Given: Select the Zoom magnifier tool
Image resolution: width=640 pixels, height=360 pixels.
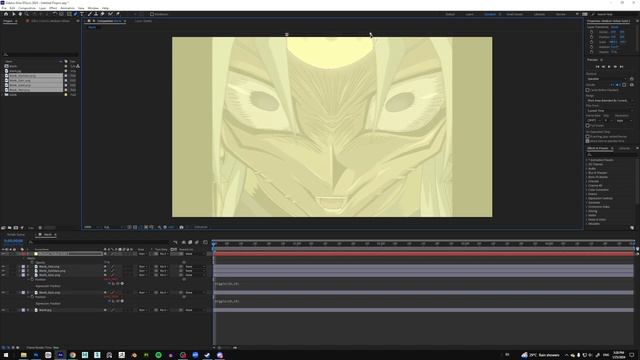Looking at the screenshot, I should point(27,14).
